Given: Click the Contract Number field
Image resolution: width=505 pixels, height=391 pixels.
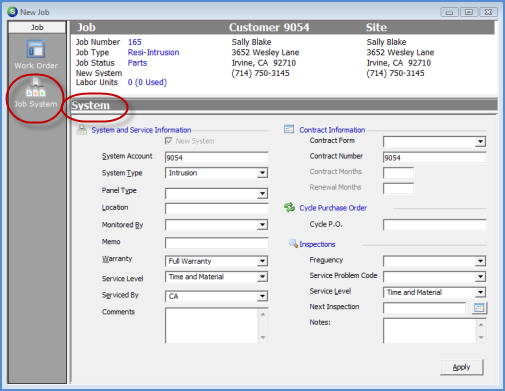Looking at the screenshot, I should pos(435,157).
